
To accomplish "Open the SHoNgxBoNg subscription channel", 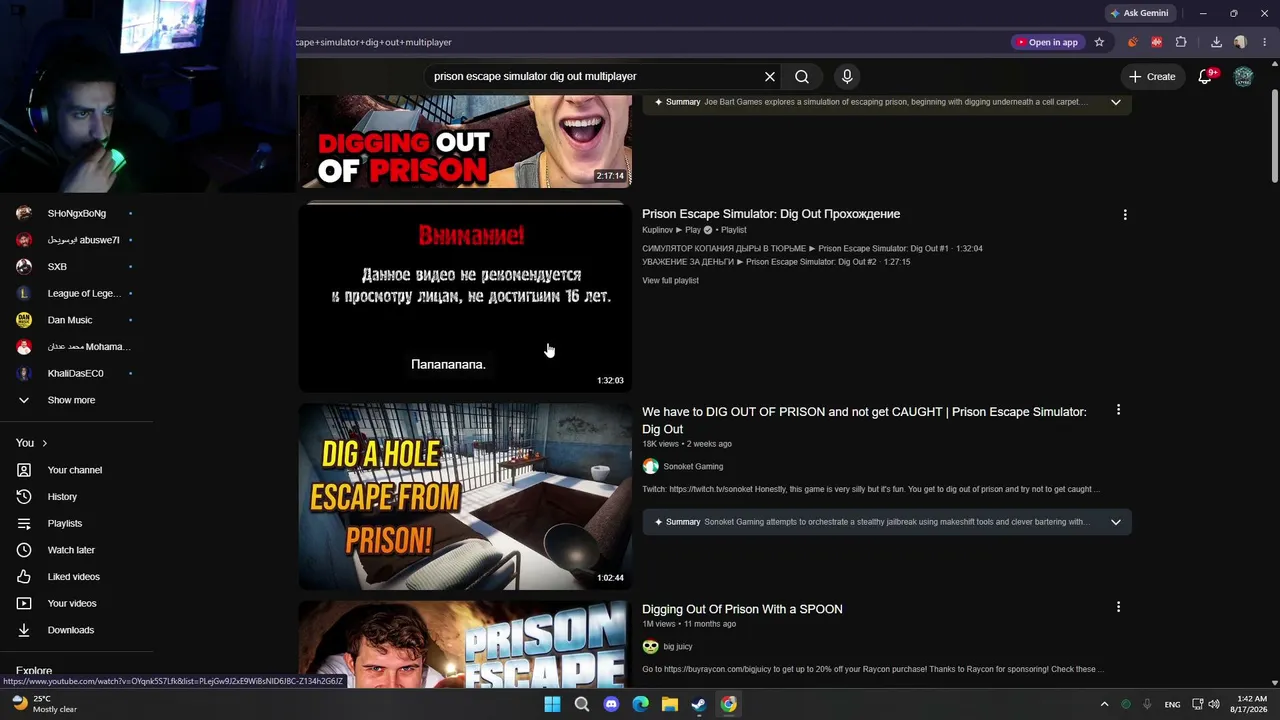I will pyautogui.click(x=77, y=213).
